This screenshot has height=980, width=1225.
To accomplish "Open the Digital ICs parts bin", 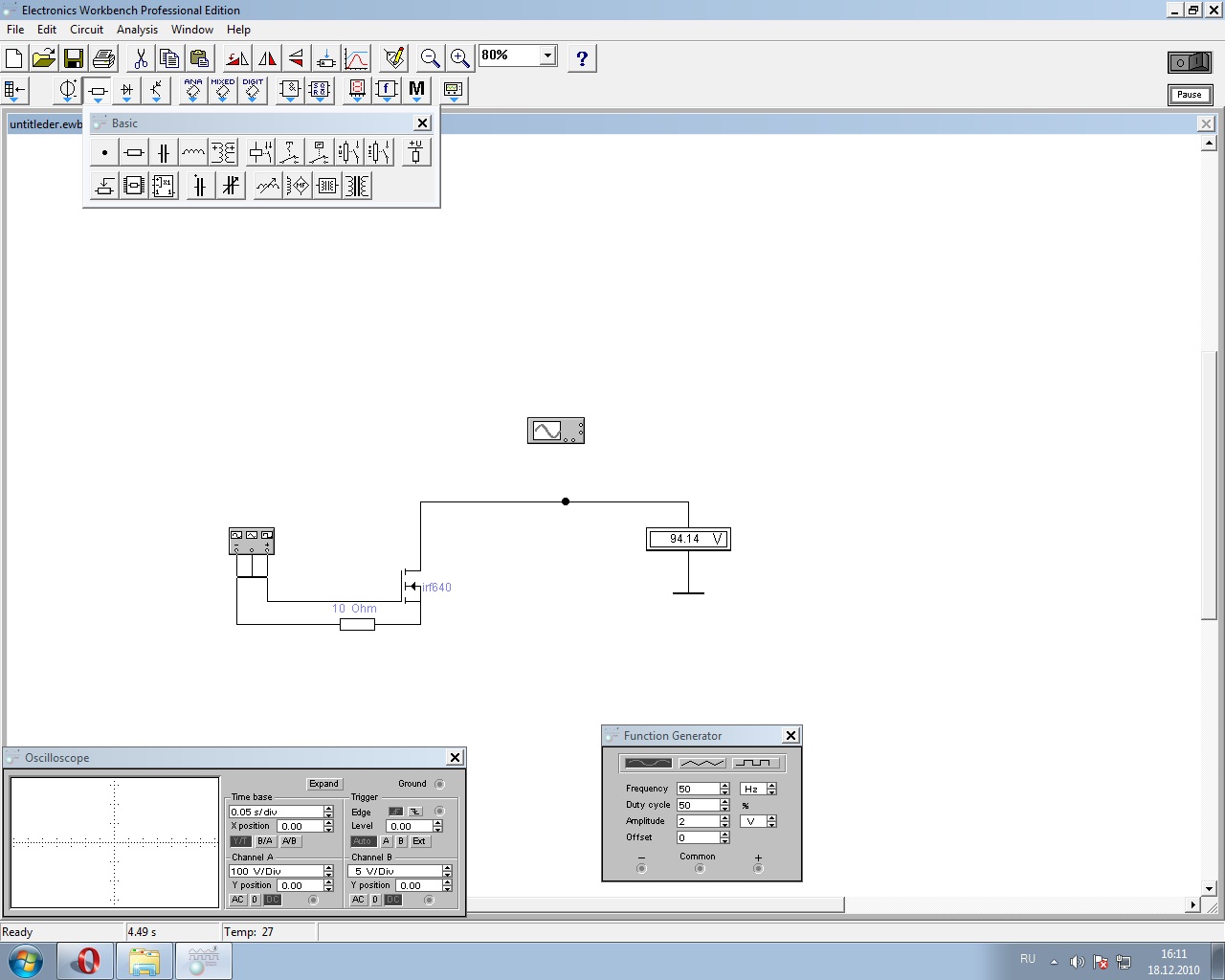I will point(253,91).
